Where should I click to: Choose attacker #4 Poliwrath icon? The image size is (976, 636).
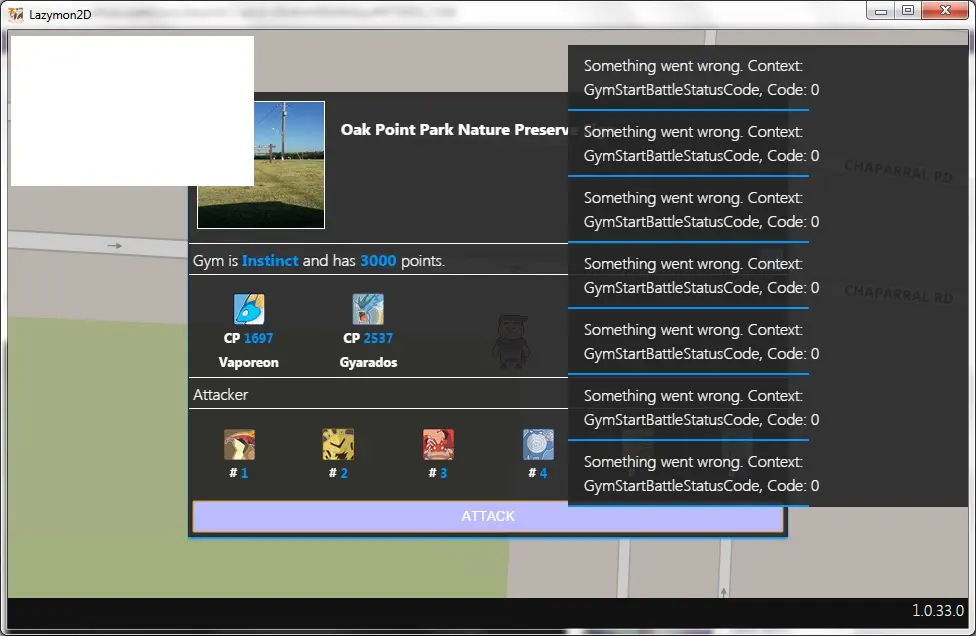[538, 445]
